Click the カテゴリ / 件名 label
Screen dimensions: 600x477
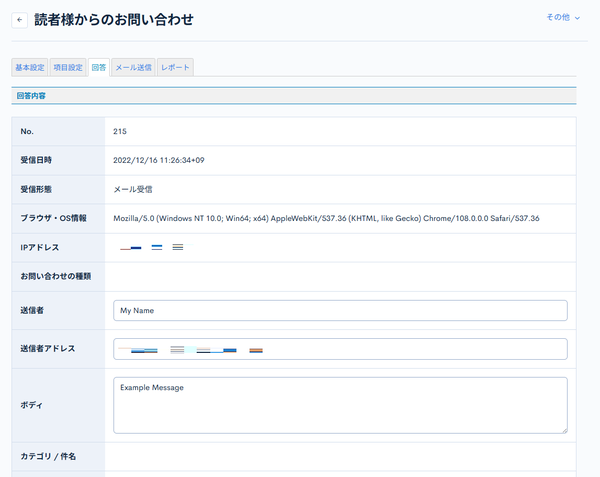tap(48, 456)
